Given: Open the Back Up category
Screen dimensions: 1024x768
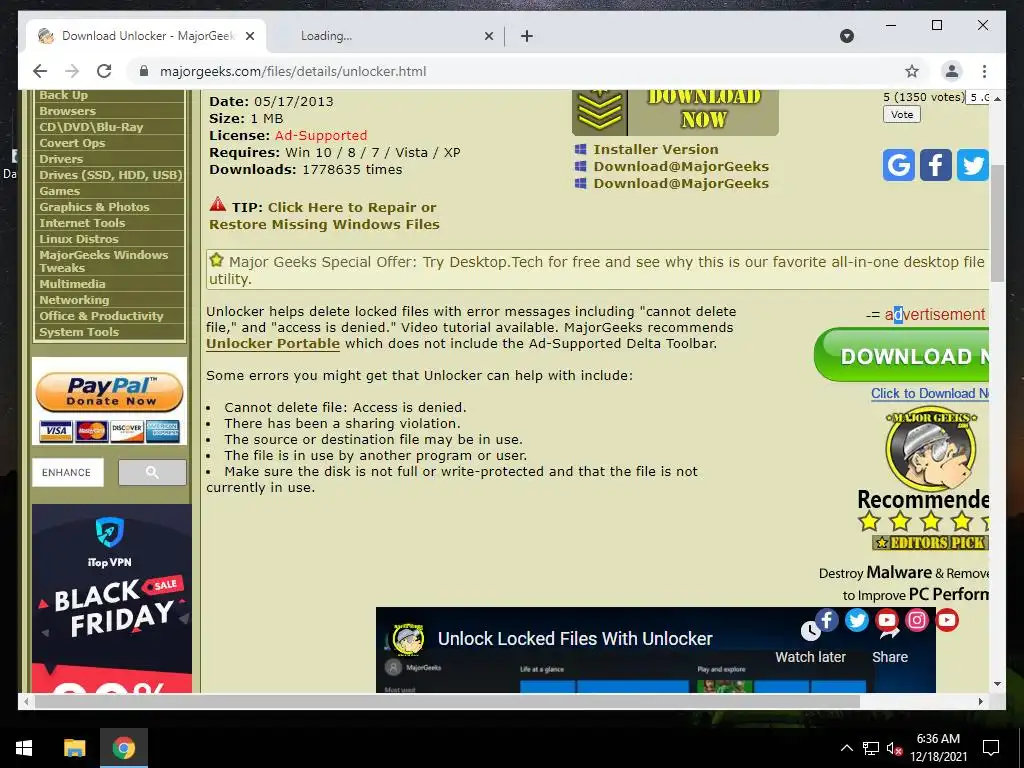Looking at the screenshot, I should click(63, 95).
